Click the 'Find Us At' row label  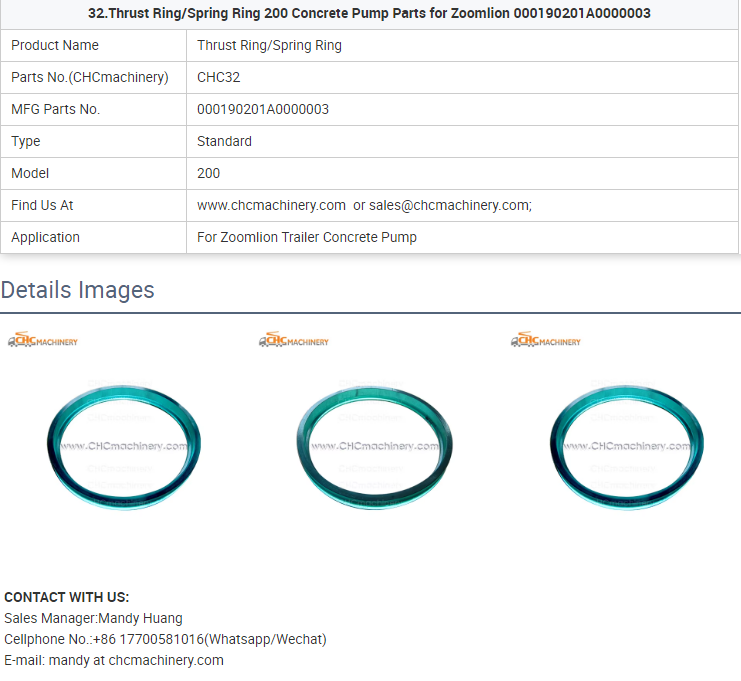click(42, 205)
